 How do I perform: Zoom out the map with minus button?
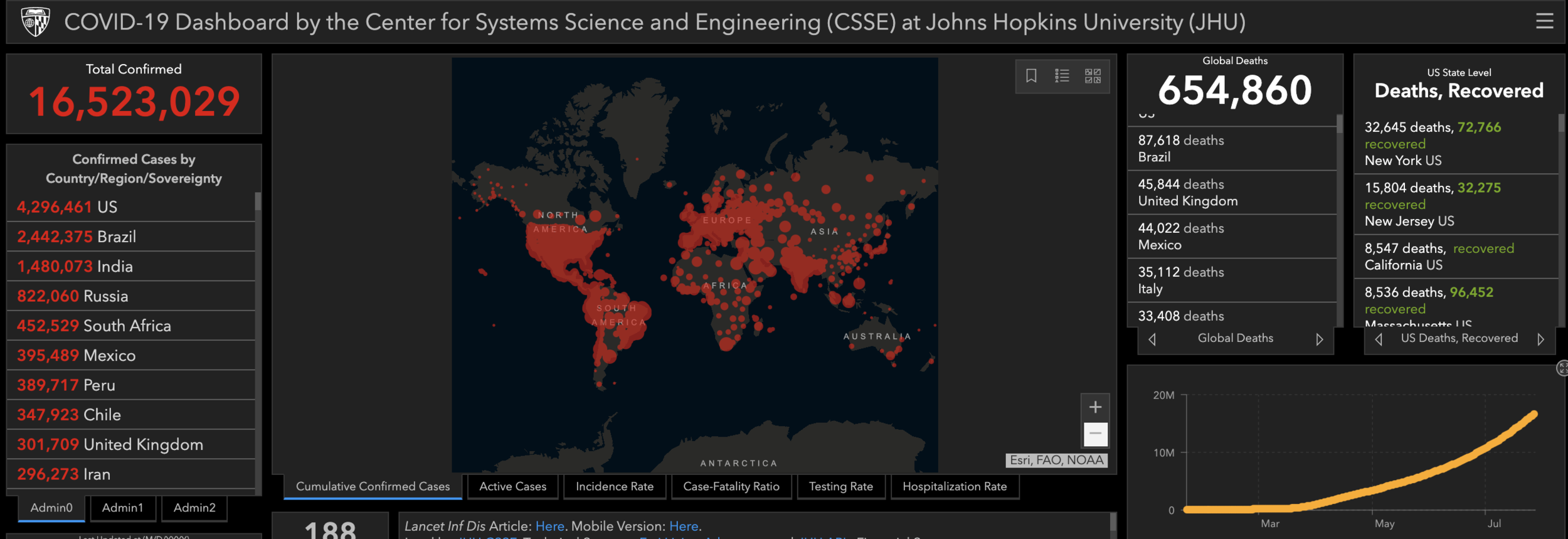(x=1095, y=434)
